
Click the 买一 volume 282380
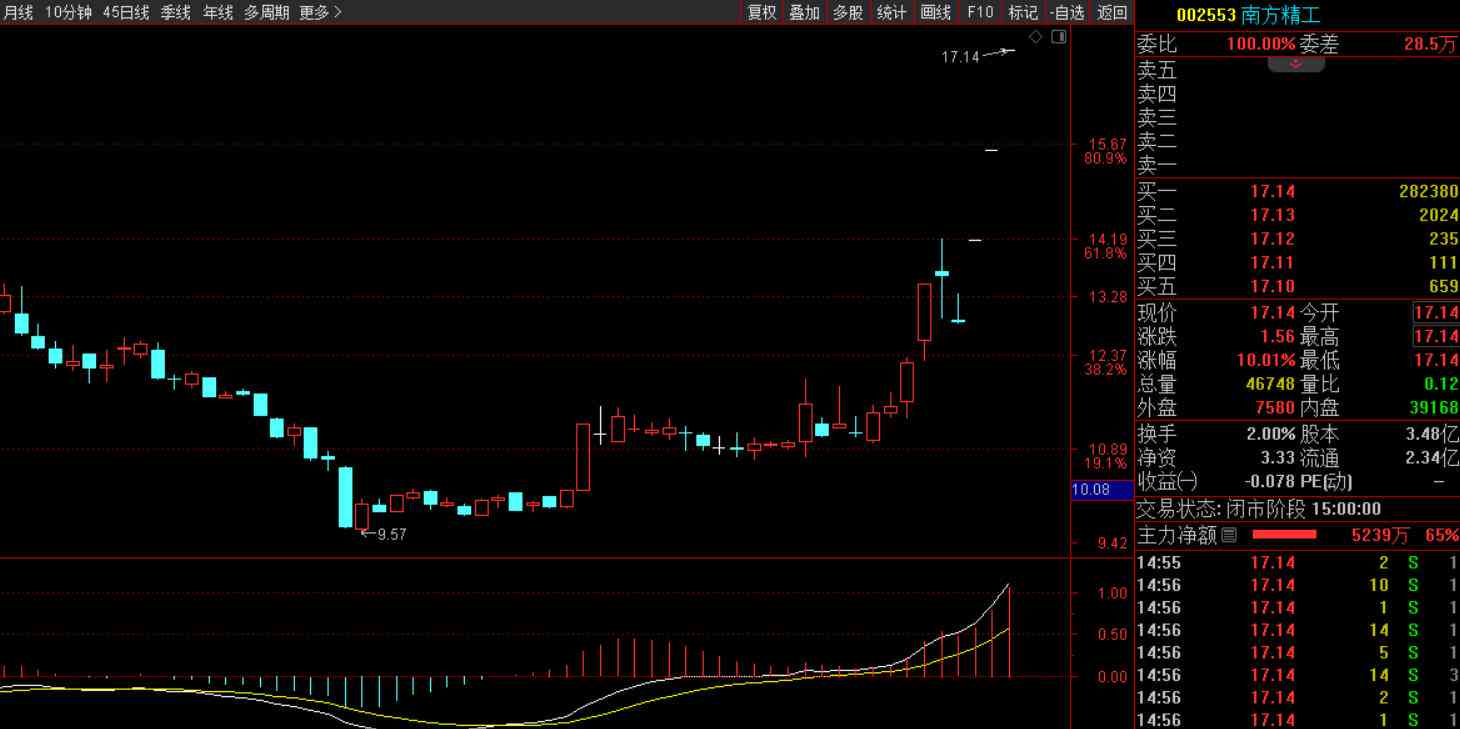click(1428, 191)
